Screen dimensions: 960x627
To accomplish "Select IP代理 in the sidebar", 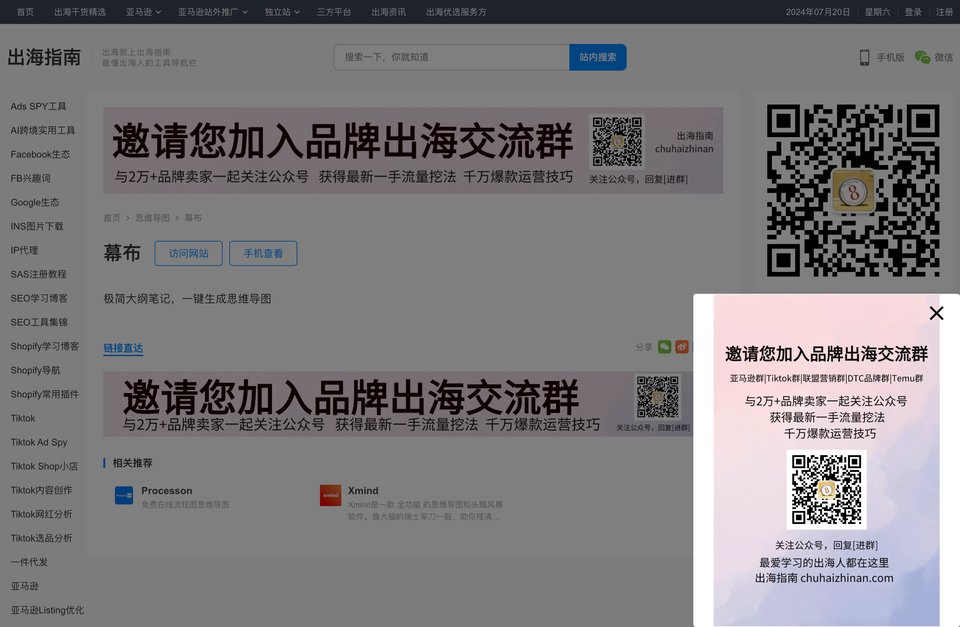I will (x=24, y=250).
